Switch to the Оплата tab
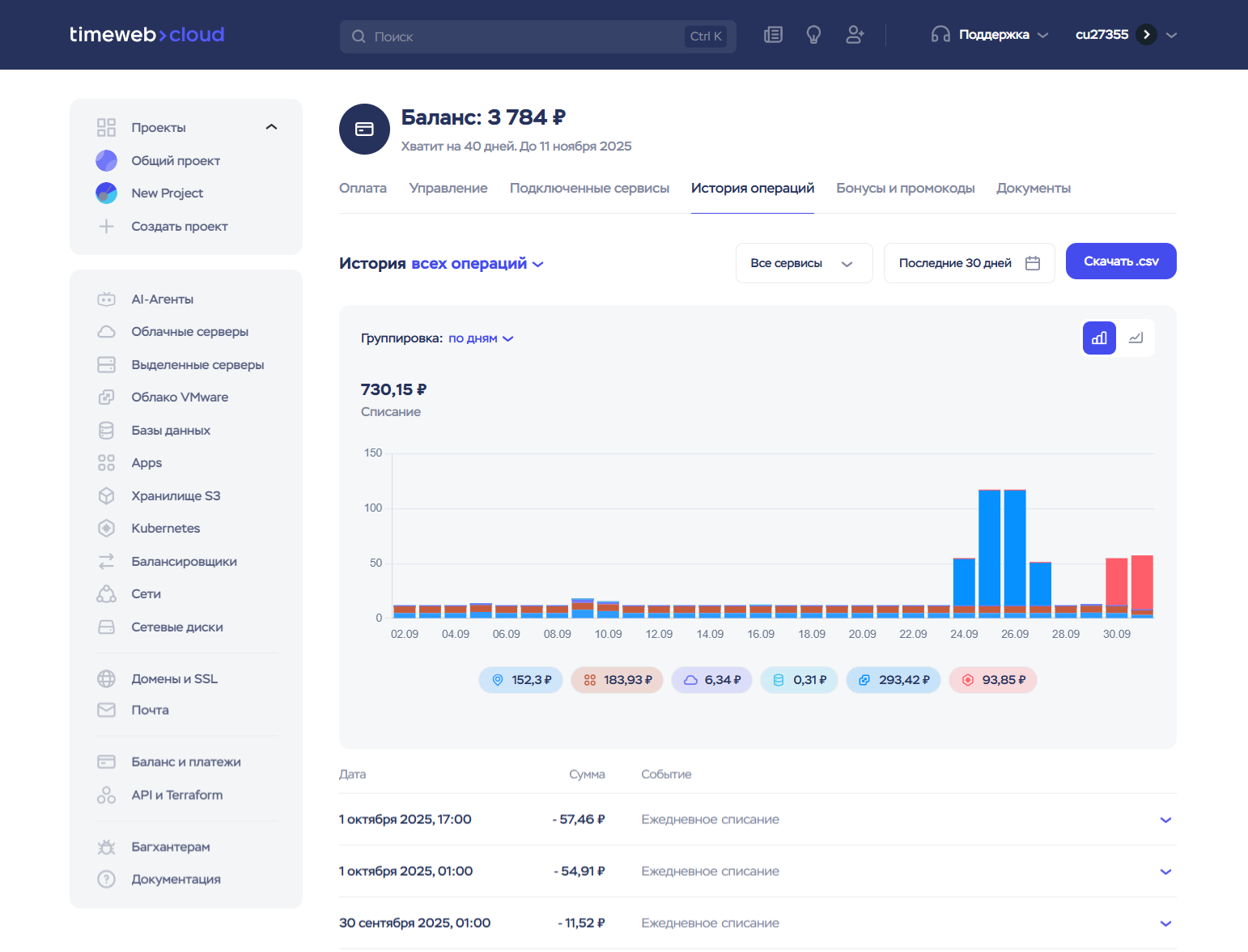1248x952 pixels. (x=363, y=189)
